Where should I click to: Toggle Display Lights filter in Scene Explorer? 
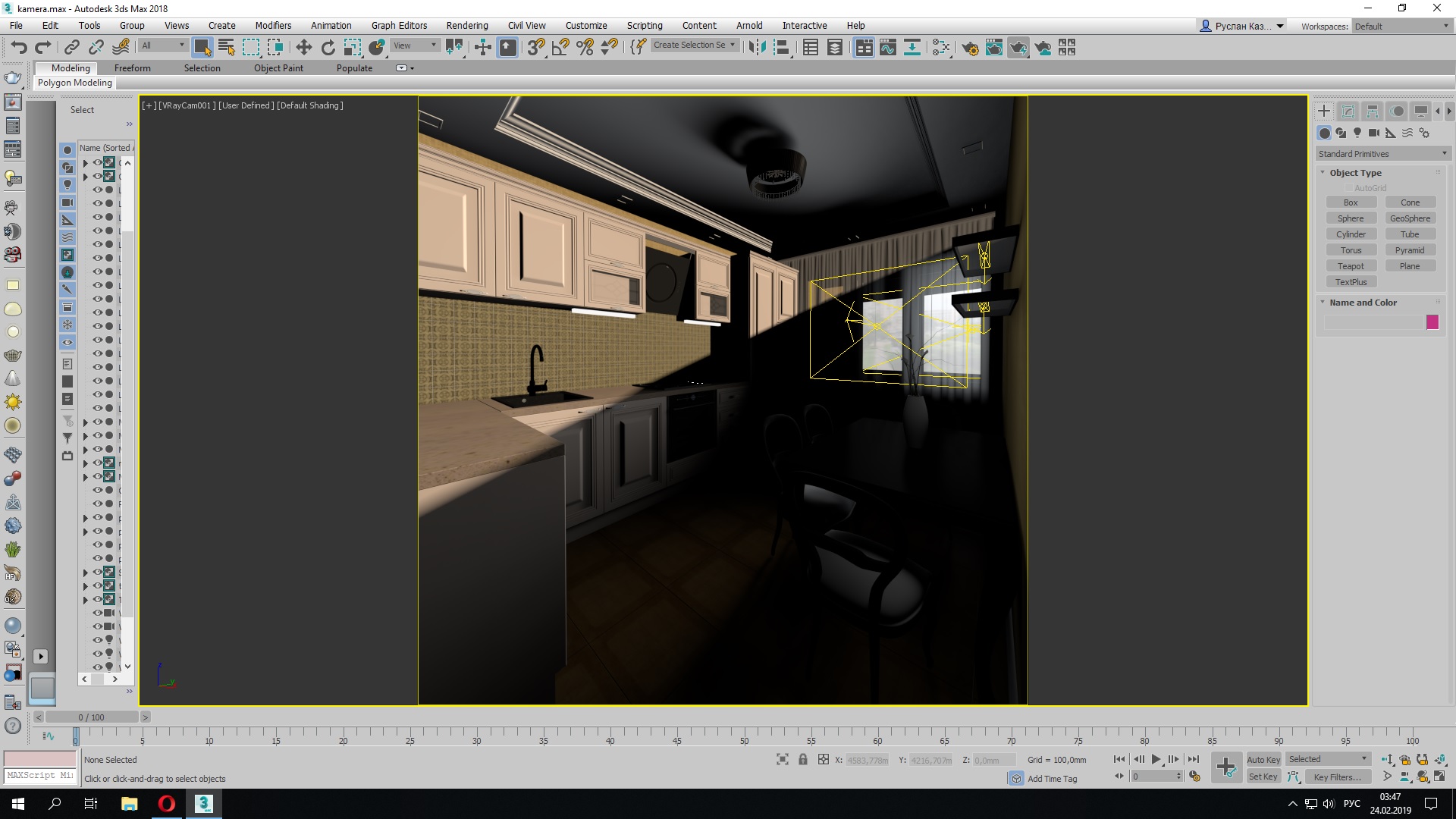pyautogui.click(x=67, y=184)
